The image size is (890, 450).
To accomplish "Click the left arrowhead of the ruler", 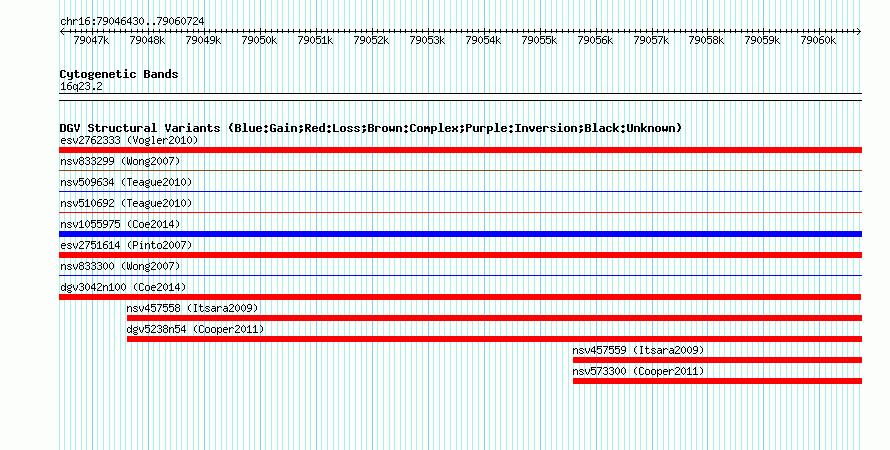I will click(x=62, y=31).
